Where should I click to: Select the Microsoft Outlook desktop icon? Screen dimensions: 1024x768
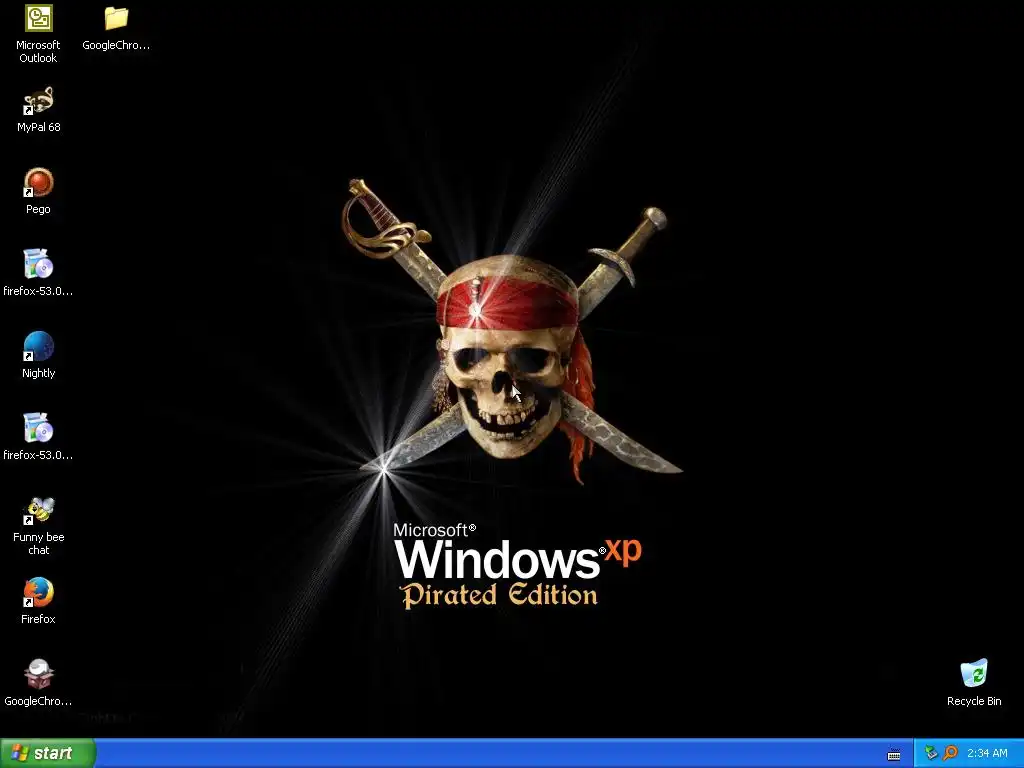pyautogui.click(x=39, y=18)
